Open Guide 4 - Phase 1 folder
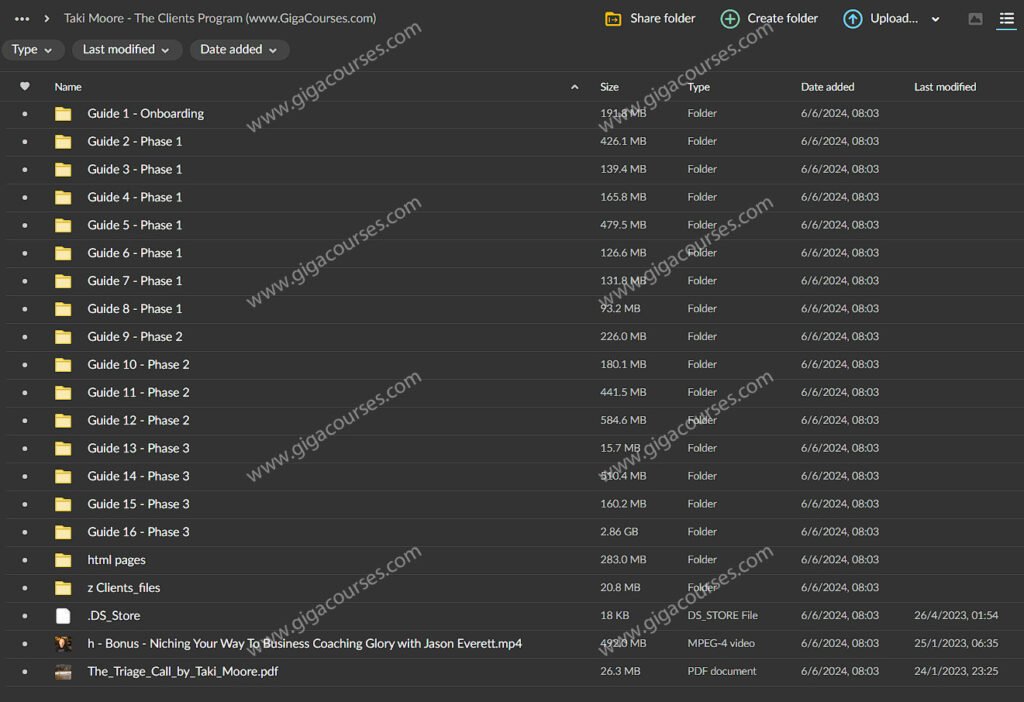The height and width of the screenshot is (702, 1024). 135,197
